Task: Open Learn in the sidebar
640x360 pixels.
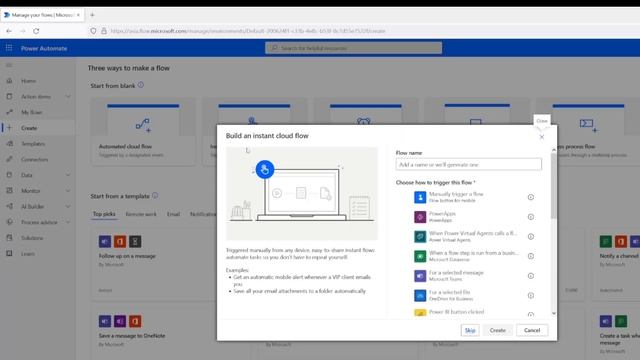Action: [x=28, y=253]
